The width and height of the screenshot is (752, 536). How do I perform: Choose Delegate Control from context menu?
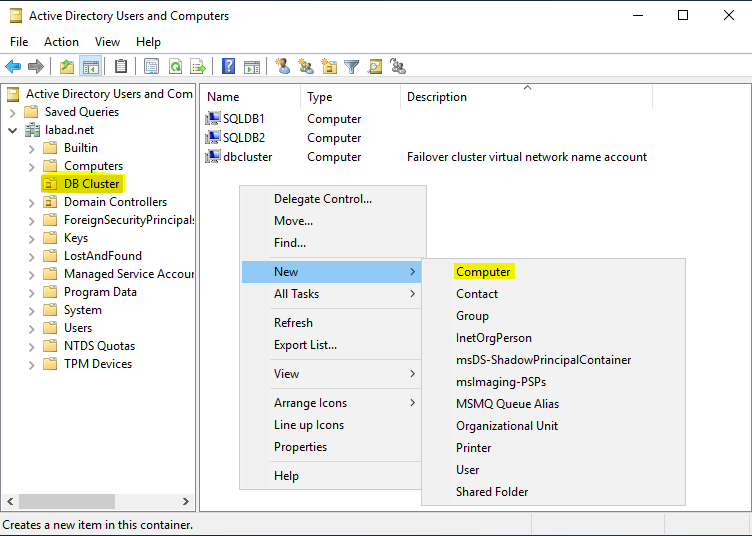333,199
